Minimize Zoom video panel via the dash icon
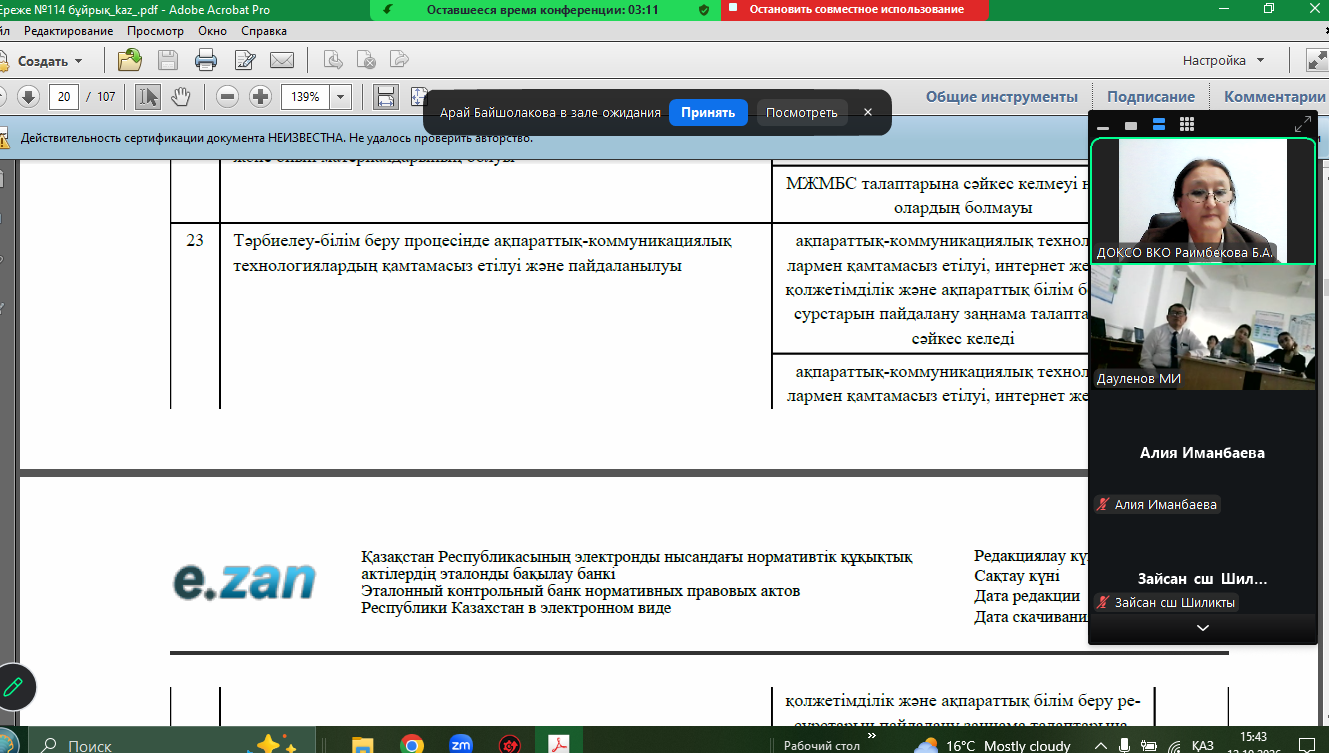This screenshot has width=1329, height=753. tap(1103, 127)
